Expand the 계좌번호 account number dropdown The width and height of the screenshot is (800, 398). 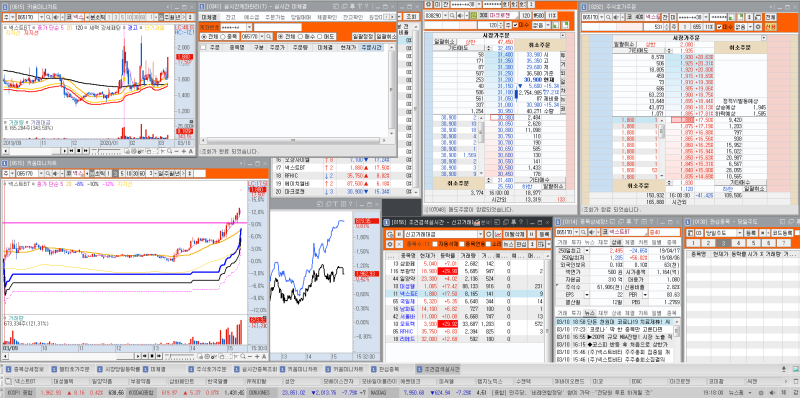(249, 27)
